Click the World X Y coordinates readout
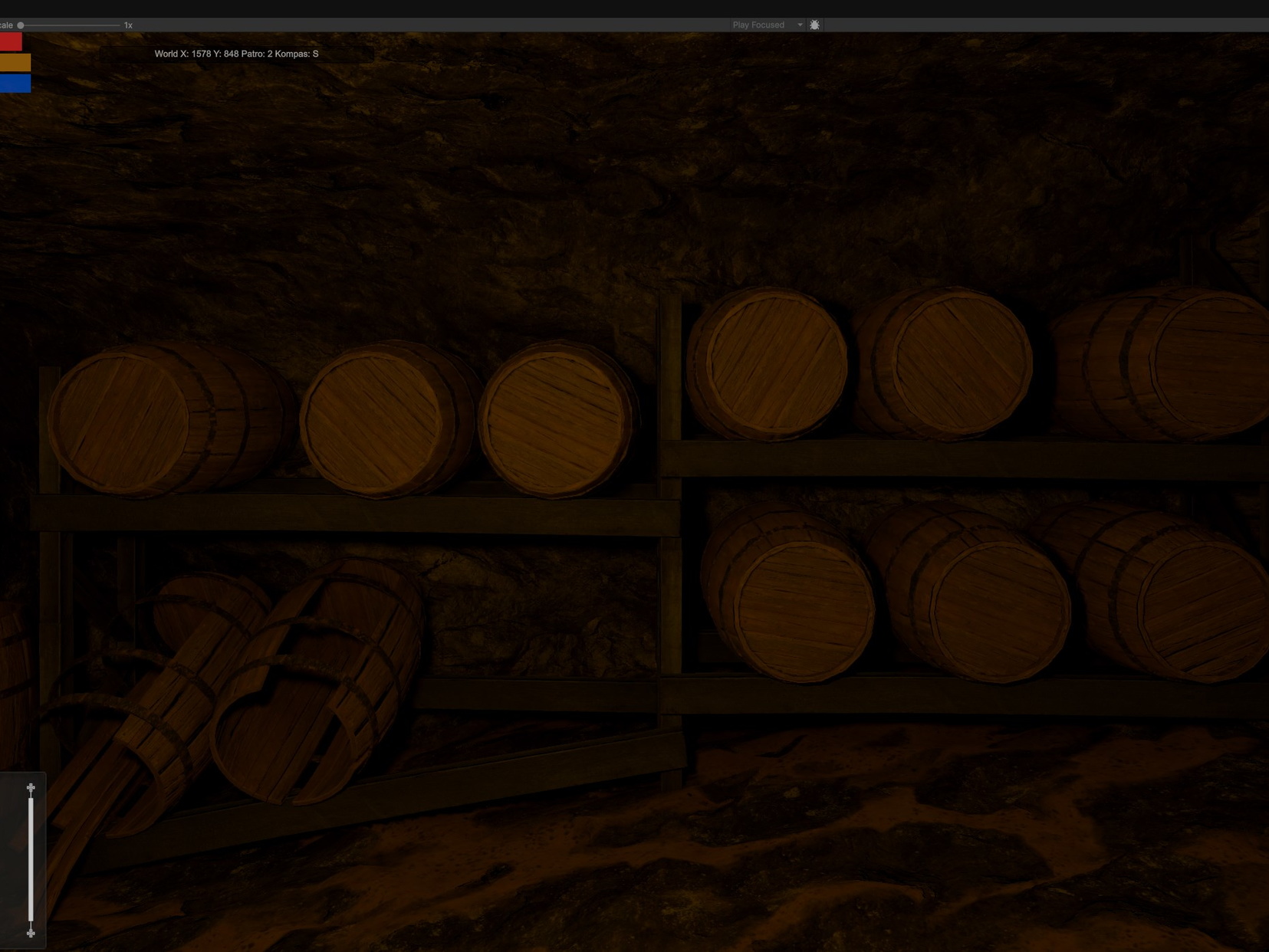 236,54
